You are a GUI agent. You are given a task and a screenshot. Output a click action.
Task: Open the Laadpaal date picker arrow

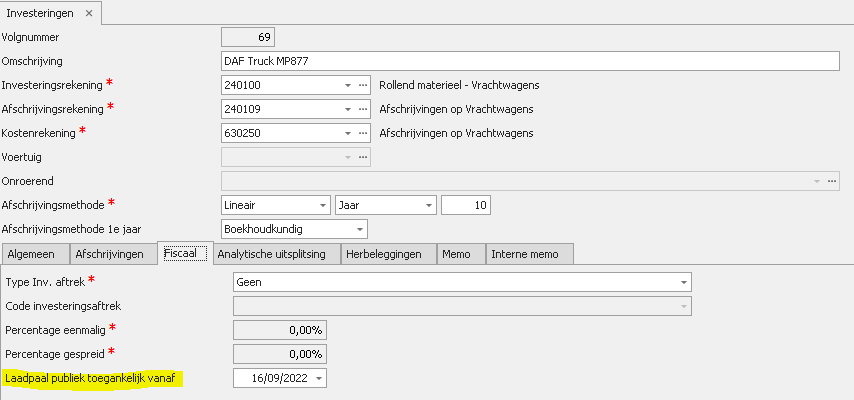[x=318, y=378]
